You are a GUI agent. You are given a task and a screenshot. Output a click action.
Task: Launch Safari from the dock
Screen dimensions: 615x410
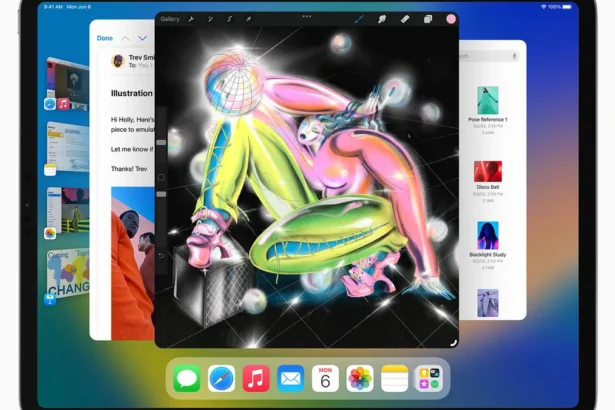click(x=221, y=378)
